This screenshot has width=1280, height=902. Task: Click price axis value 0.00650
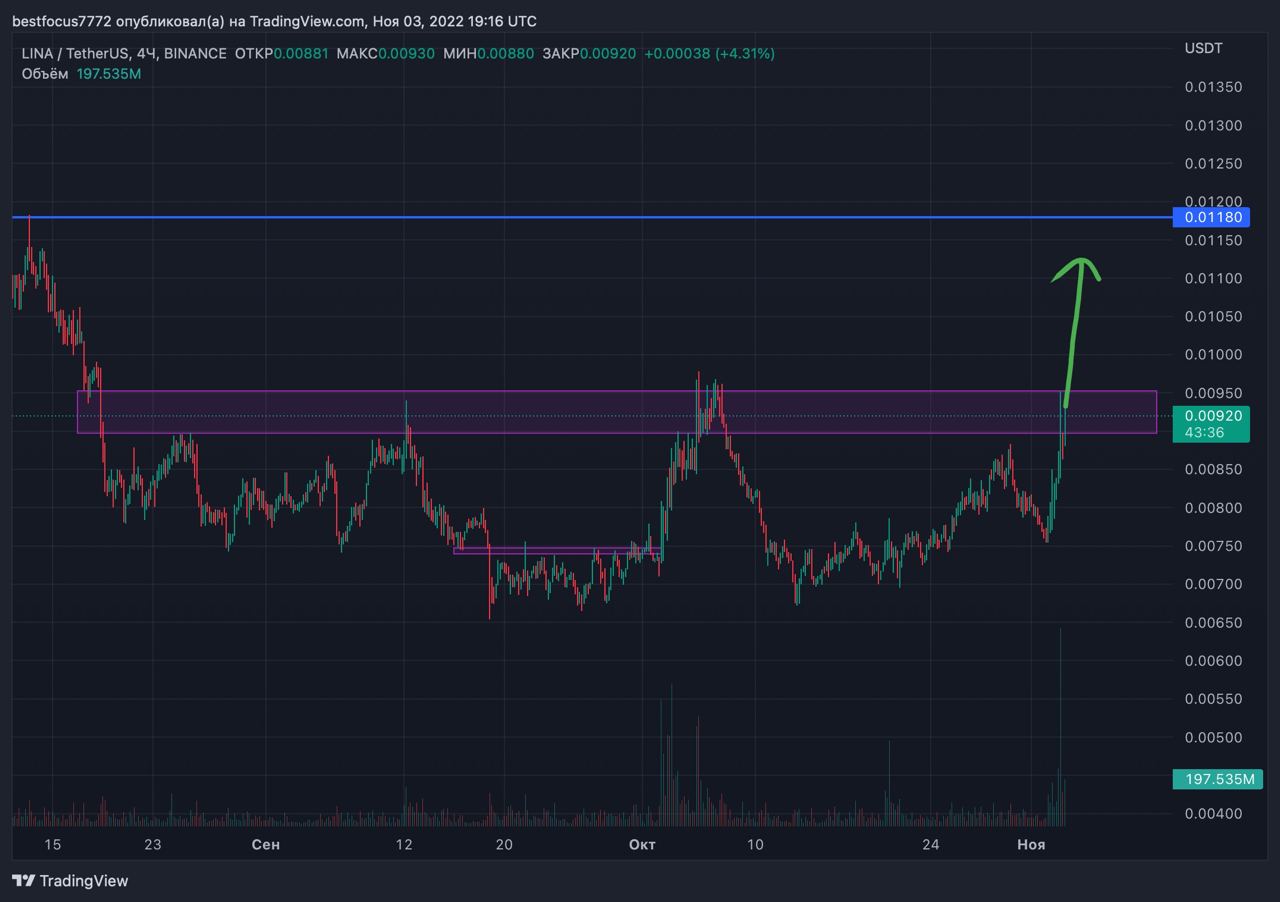click(1213, 622)
